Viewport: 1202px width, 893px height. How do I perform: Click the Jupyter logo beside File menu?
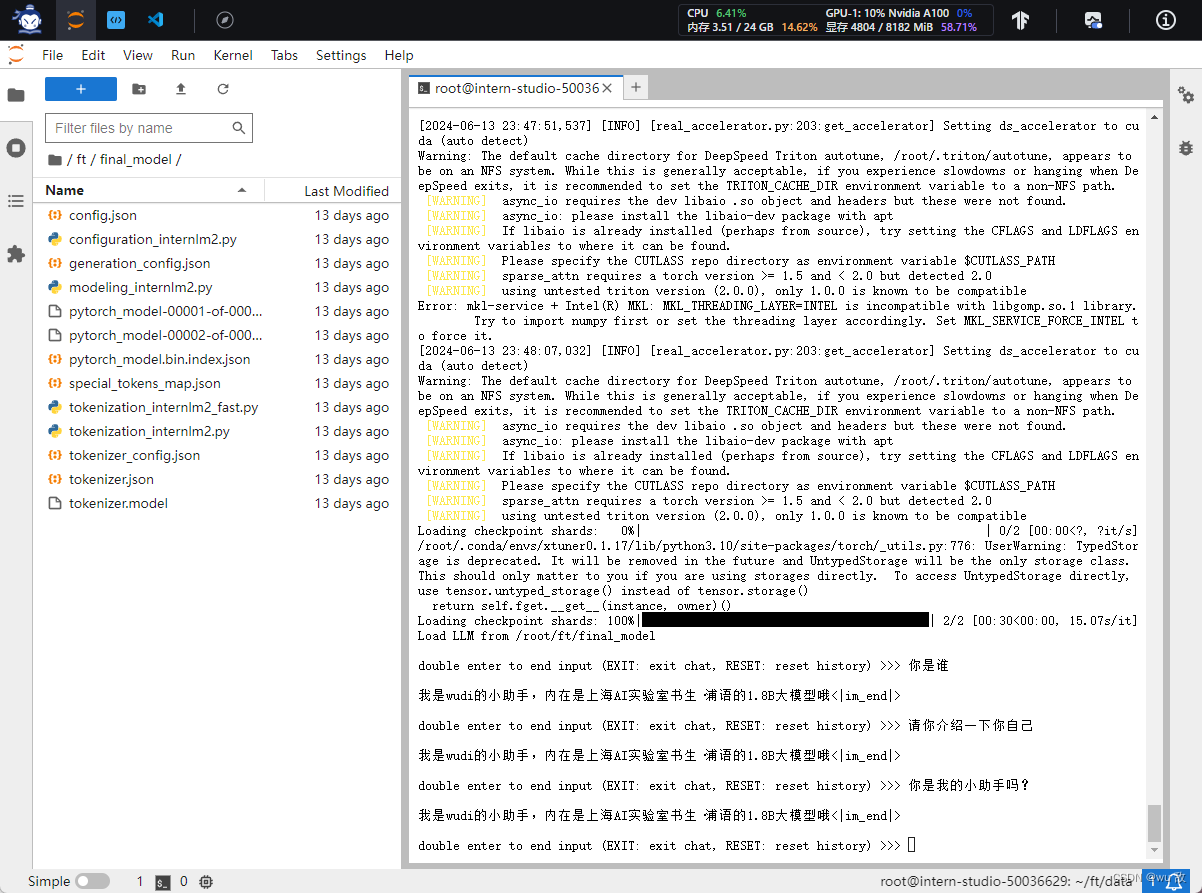click(x=16, y=55)
